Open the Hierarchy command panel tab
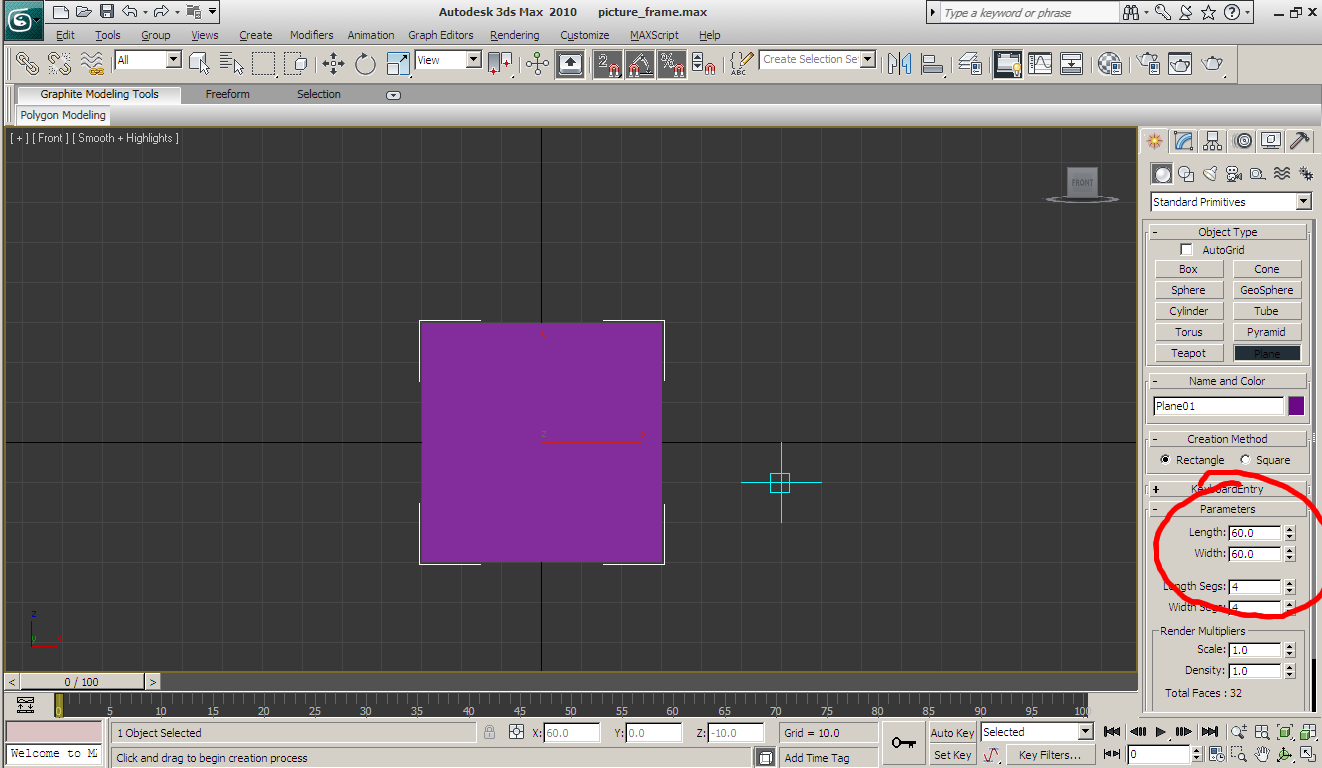The height and width of the screenshot is (768, 1322). click(x=1212, y=141)
